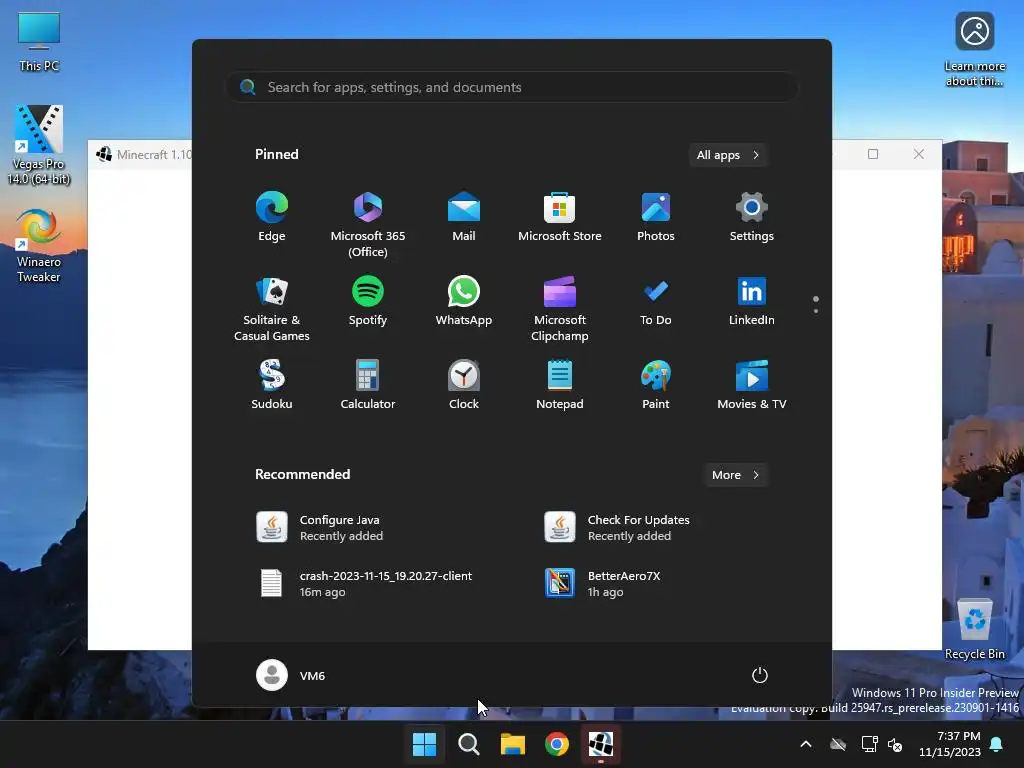Click Learn more about this picture icon
Screen dimensions: 1024x768
tap(974, 49)
